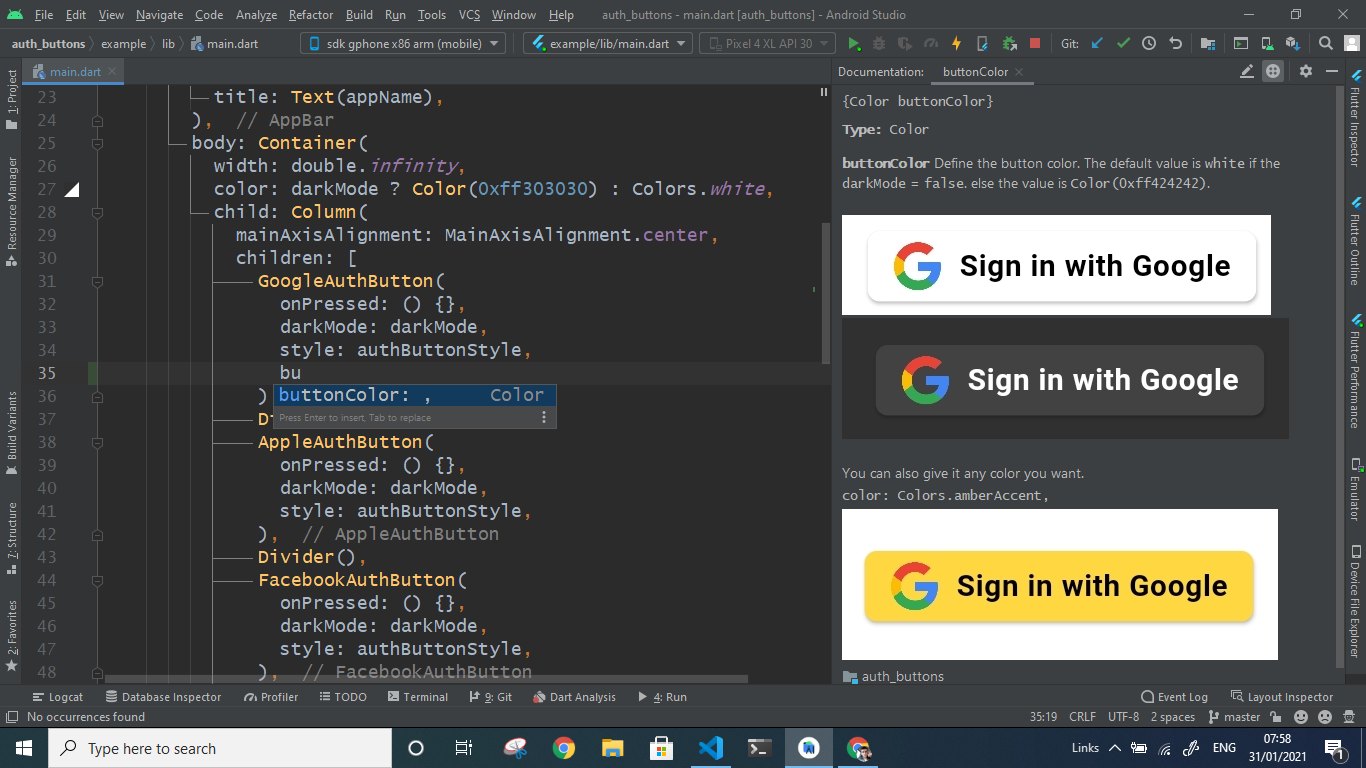
Task: Open the Dart Analysis tool window
Action: [575, 697]
